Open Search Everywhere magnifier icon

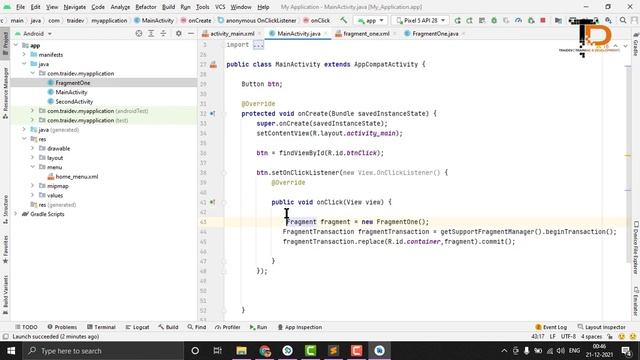(x=623, y=20)
